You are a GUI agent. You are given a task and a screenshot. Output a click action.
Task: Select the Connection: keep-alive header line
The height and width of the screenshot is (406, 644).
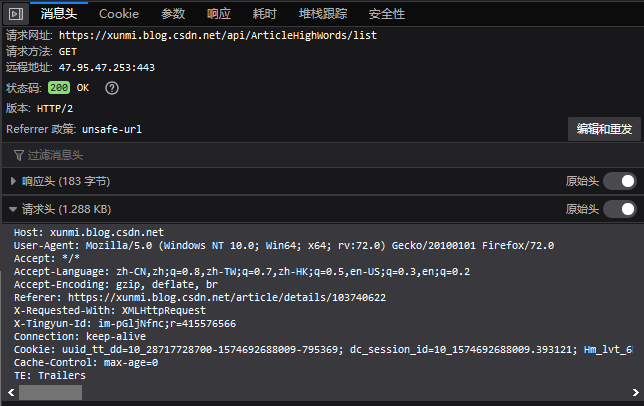(x=80, y=337)
